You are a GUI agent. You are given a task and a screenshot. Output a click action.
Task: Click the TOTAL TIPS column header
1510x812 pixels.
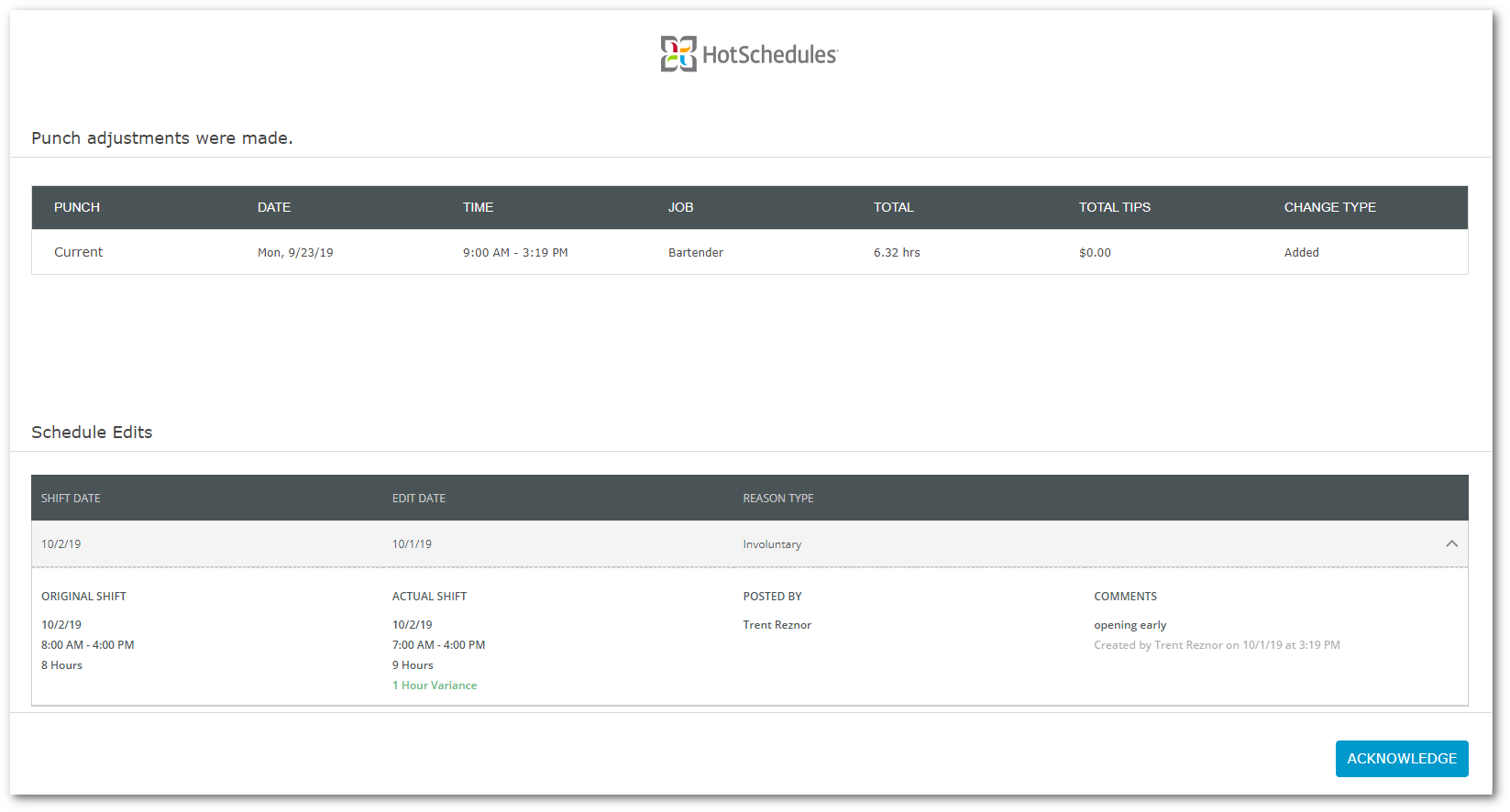[1114, 207]
